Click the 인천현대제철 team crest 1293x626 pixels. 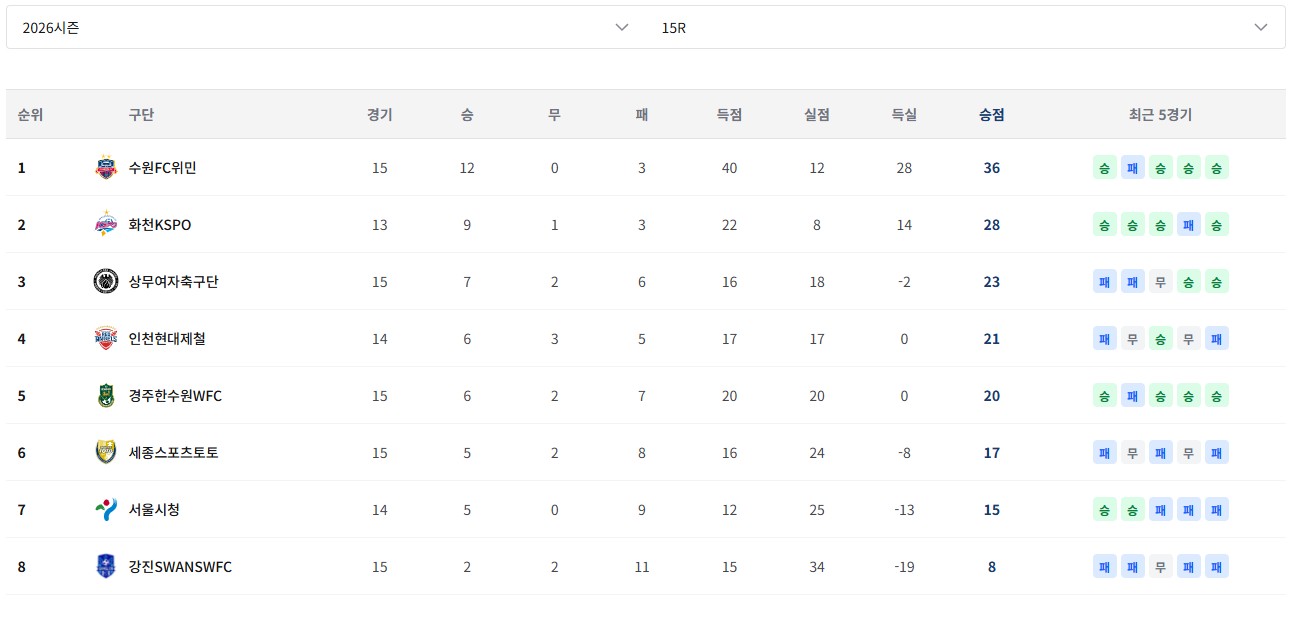[105, 339]
